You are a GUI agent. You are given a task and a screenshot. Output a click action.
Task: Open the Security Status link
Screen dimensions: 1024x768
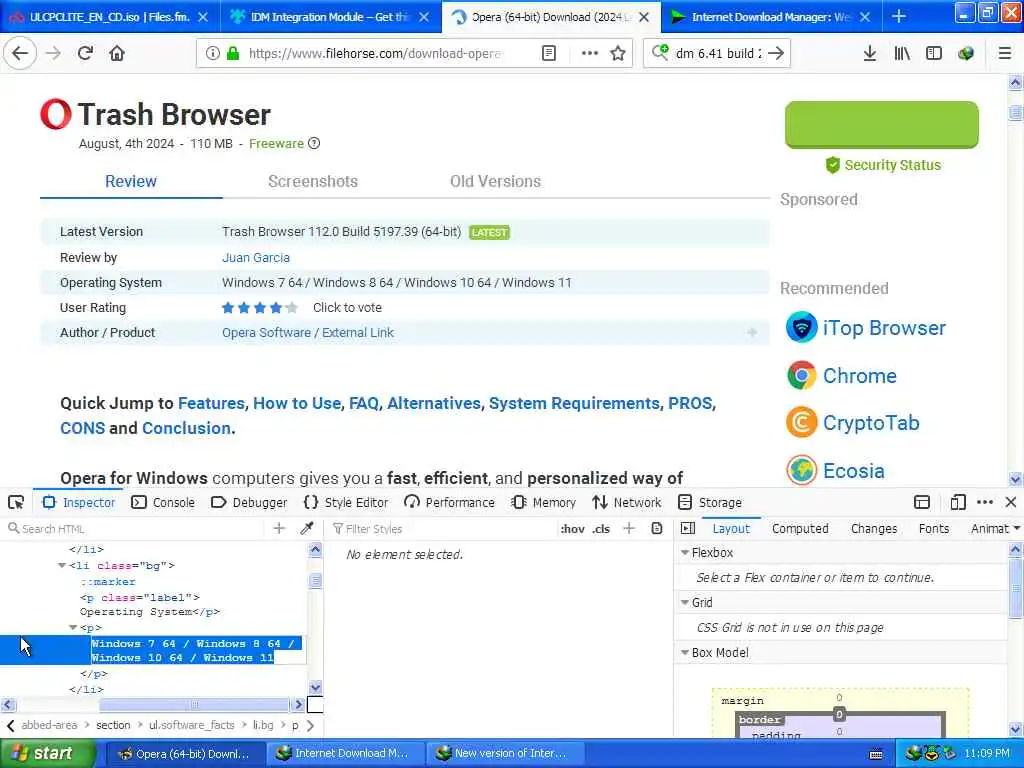point(884,165)
